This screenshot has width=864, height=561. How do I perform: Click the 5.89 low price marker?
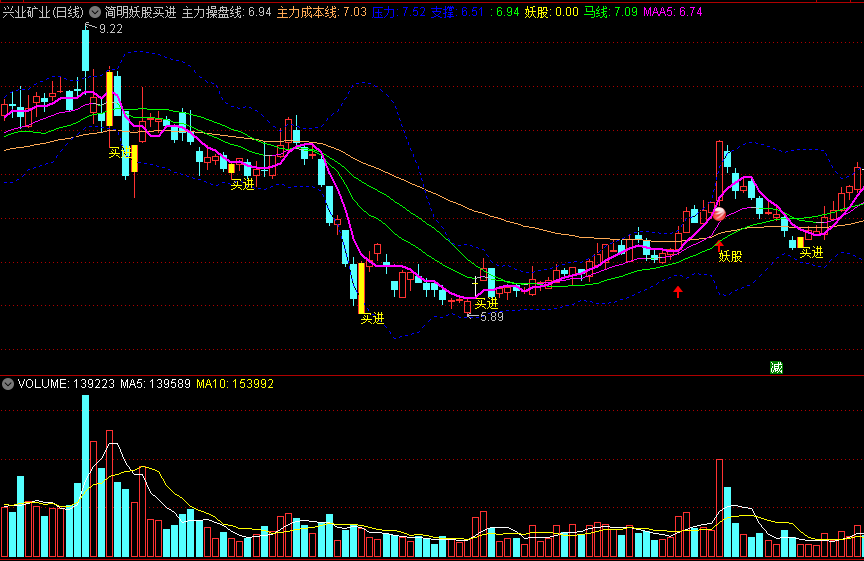pos(492,317)
